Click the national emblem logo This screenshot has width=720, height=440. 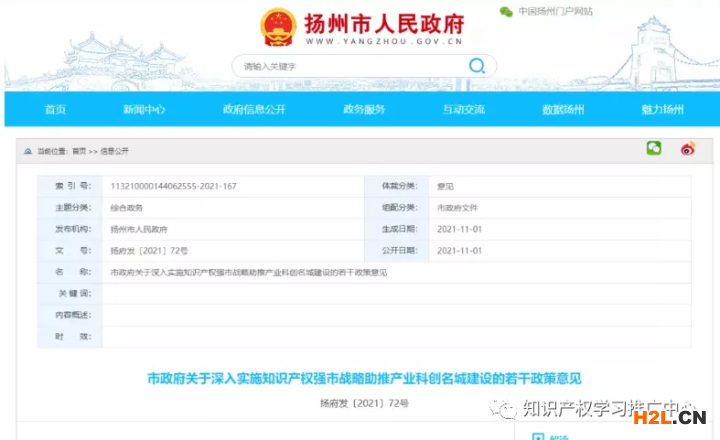[277, 27]
